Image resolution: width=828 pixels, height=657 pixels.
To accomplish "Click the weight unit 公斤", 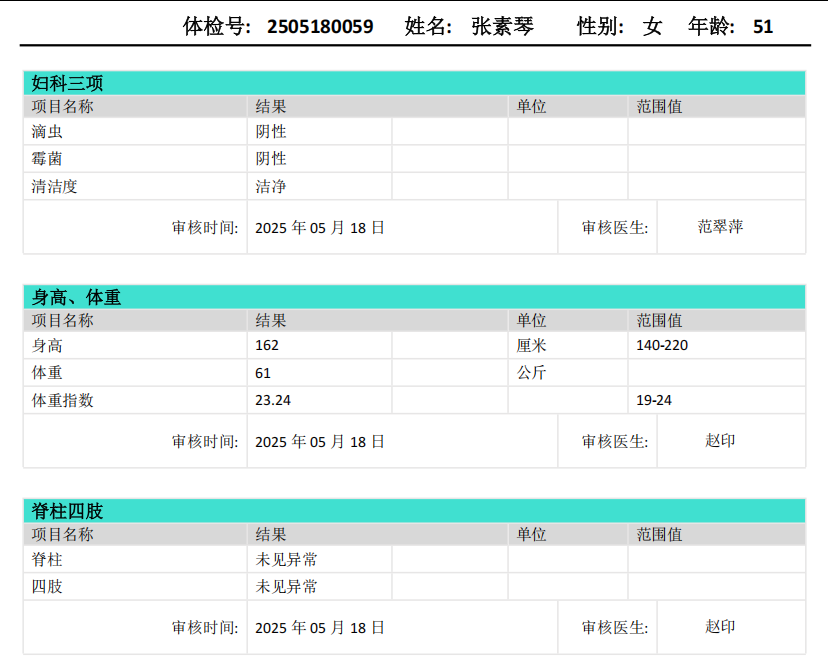I will 531,373.
